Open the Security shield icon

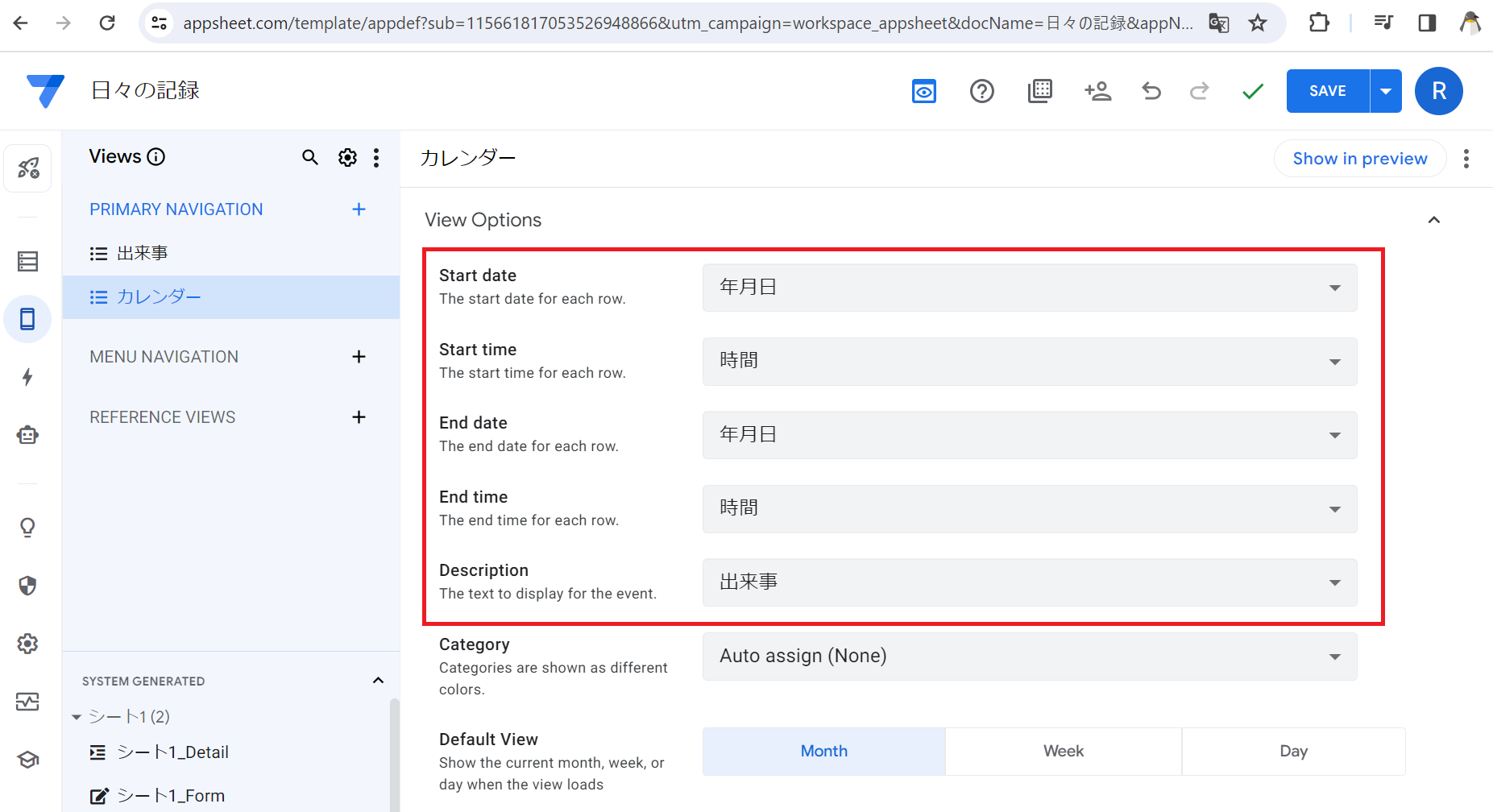[x=28, y=586]
